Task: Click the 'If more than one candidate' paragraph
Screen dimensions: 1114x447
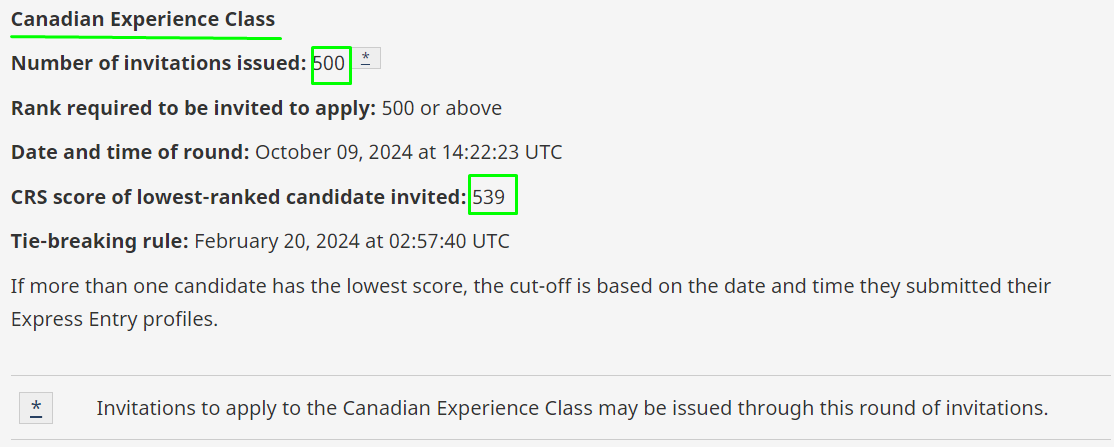Action: pyautogui.click(x=531, y=303)
